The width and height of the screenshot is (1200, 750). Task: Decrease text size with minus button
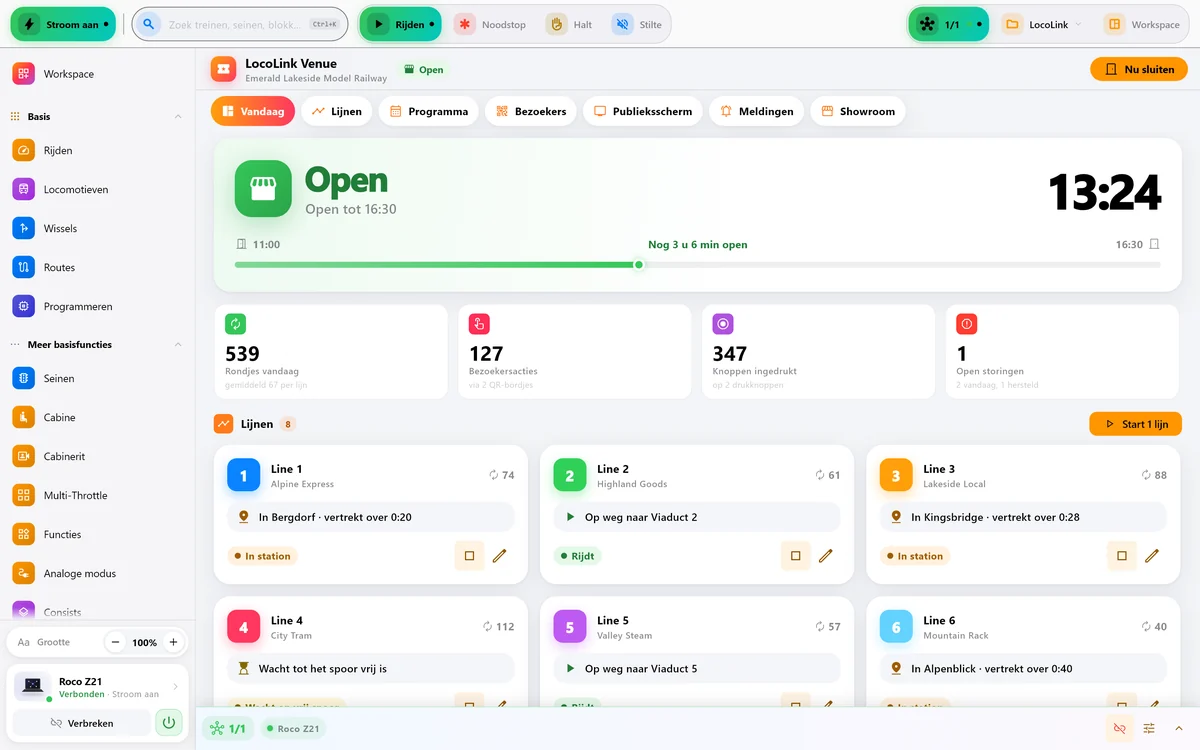[x=116, y=642]
